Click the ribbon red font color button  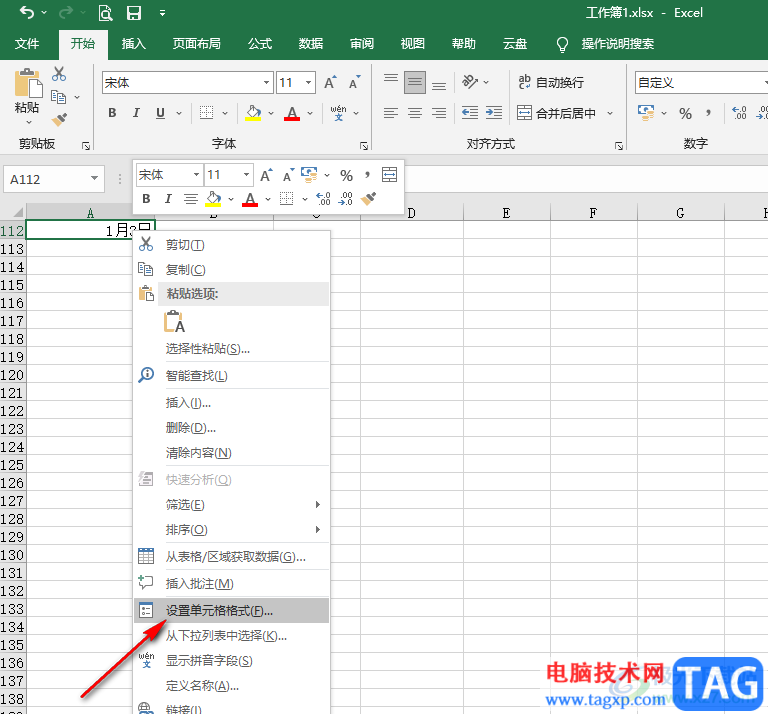[x=292, y=113]
